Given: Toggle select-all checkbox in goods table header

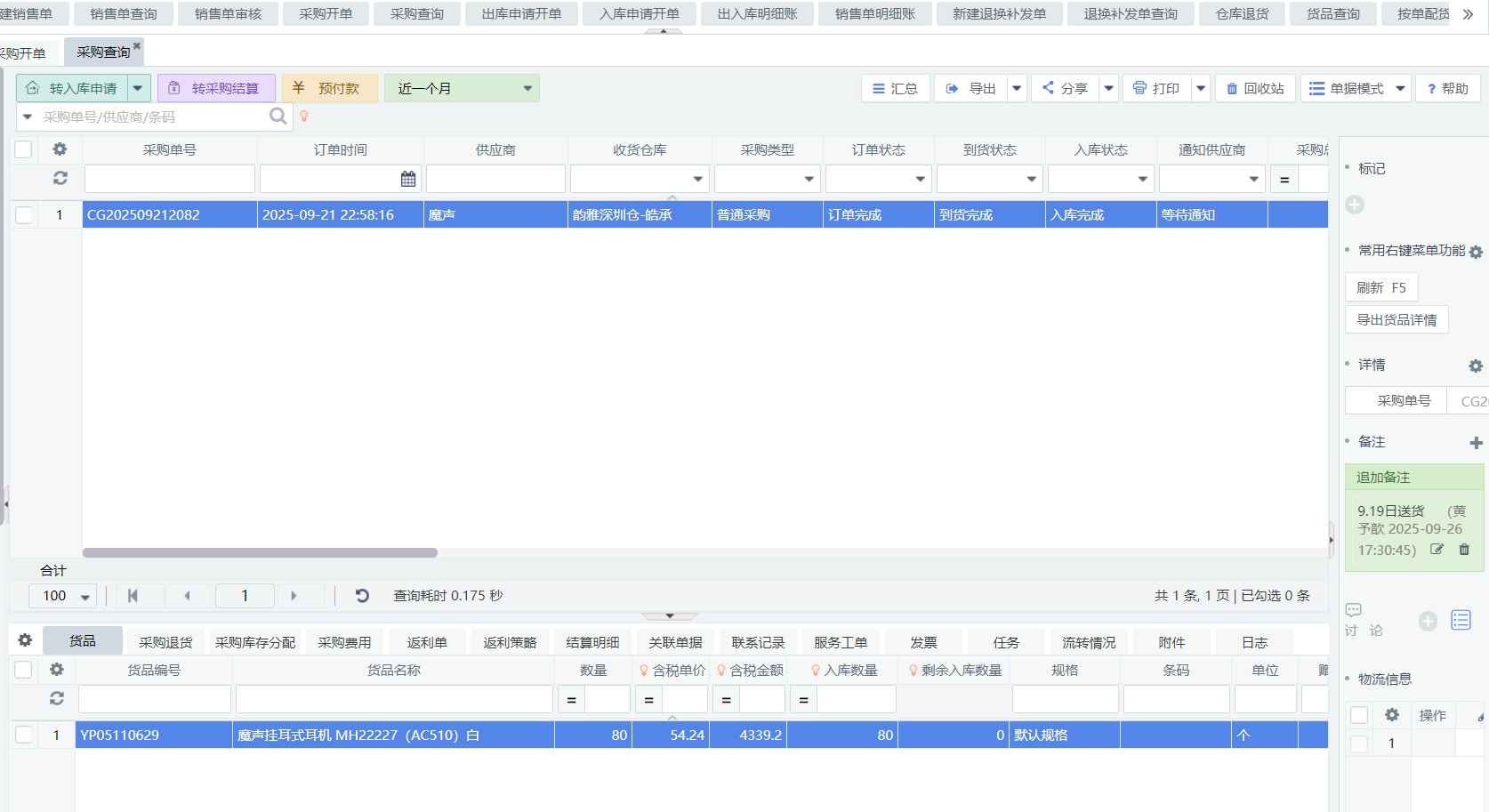Looking at the screenshot, I should pos(24,670).
